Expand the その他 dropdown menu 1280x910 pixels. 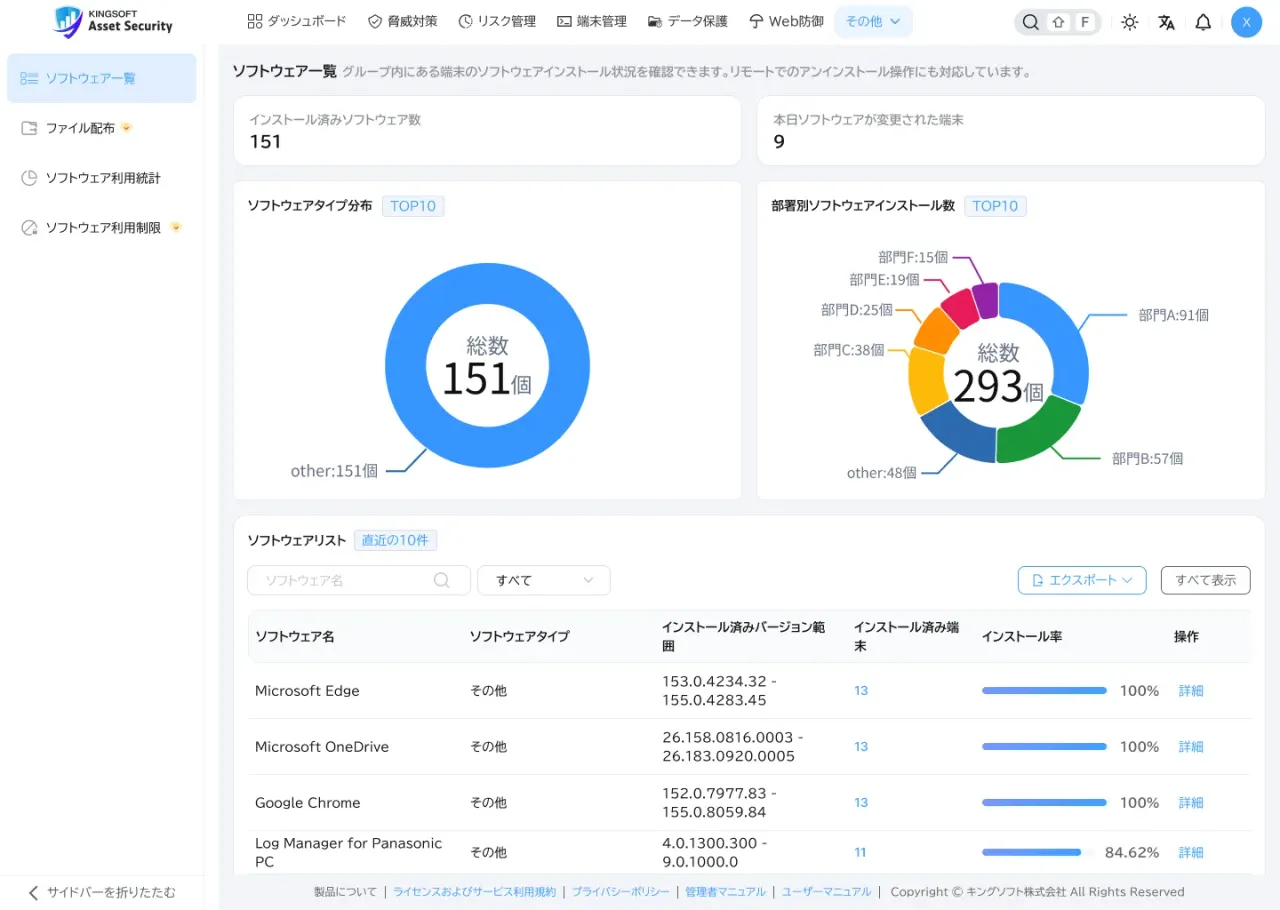pyautogui.click(x=873, y=21)
